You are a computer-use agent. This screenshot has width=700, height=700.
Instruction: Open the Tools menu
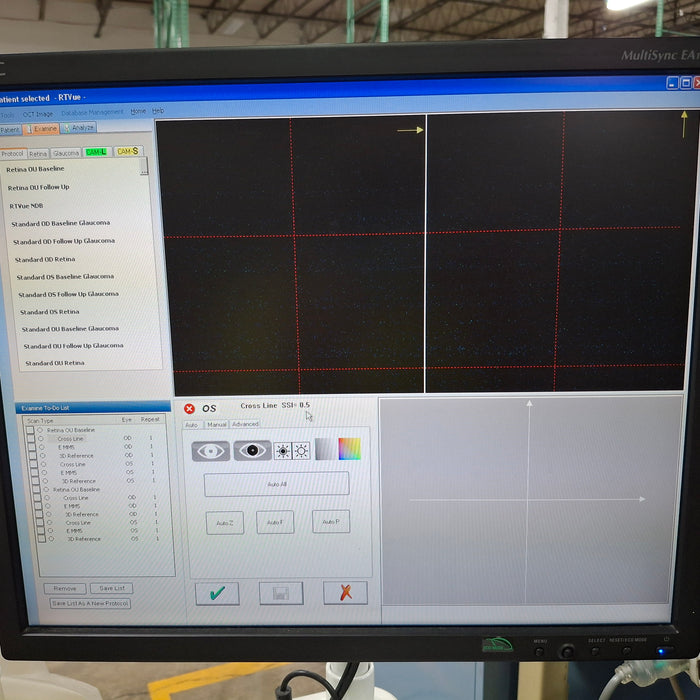click(x=7, y=115)
